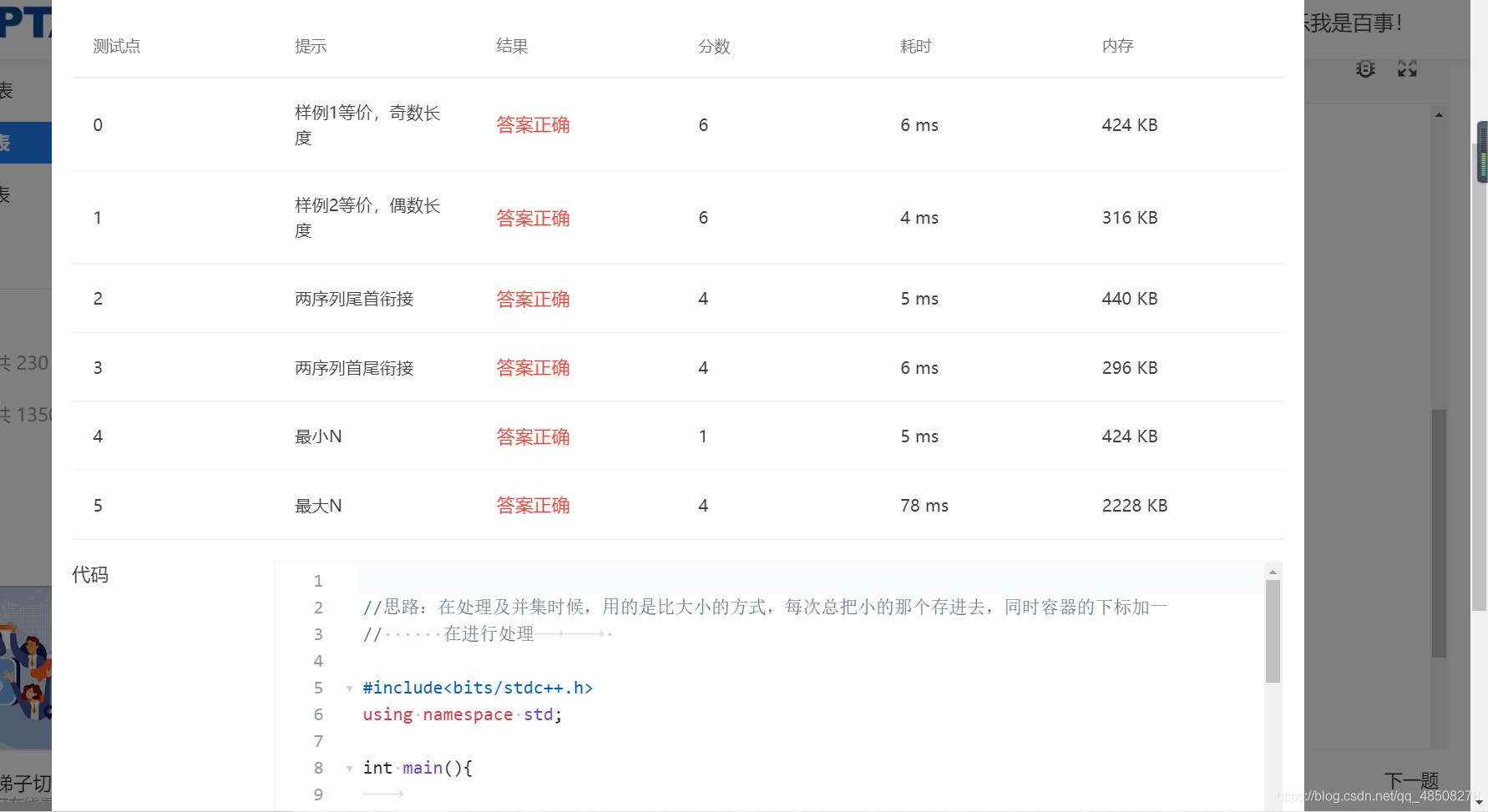The height and width of the screenshot is (812, 1488).
Task: Click 答案正确 for the 最小N test
Action: click(533, 436)
